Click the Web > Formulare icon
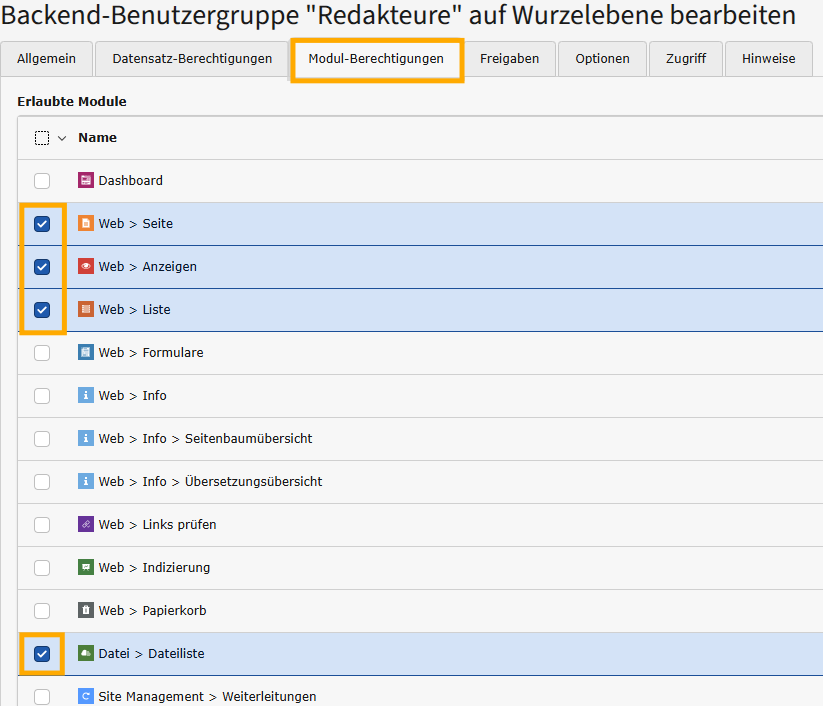 click(86, 353)
